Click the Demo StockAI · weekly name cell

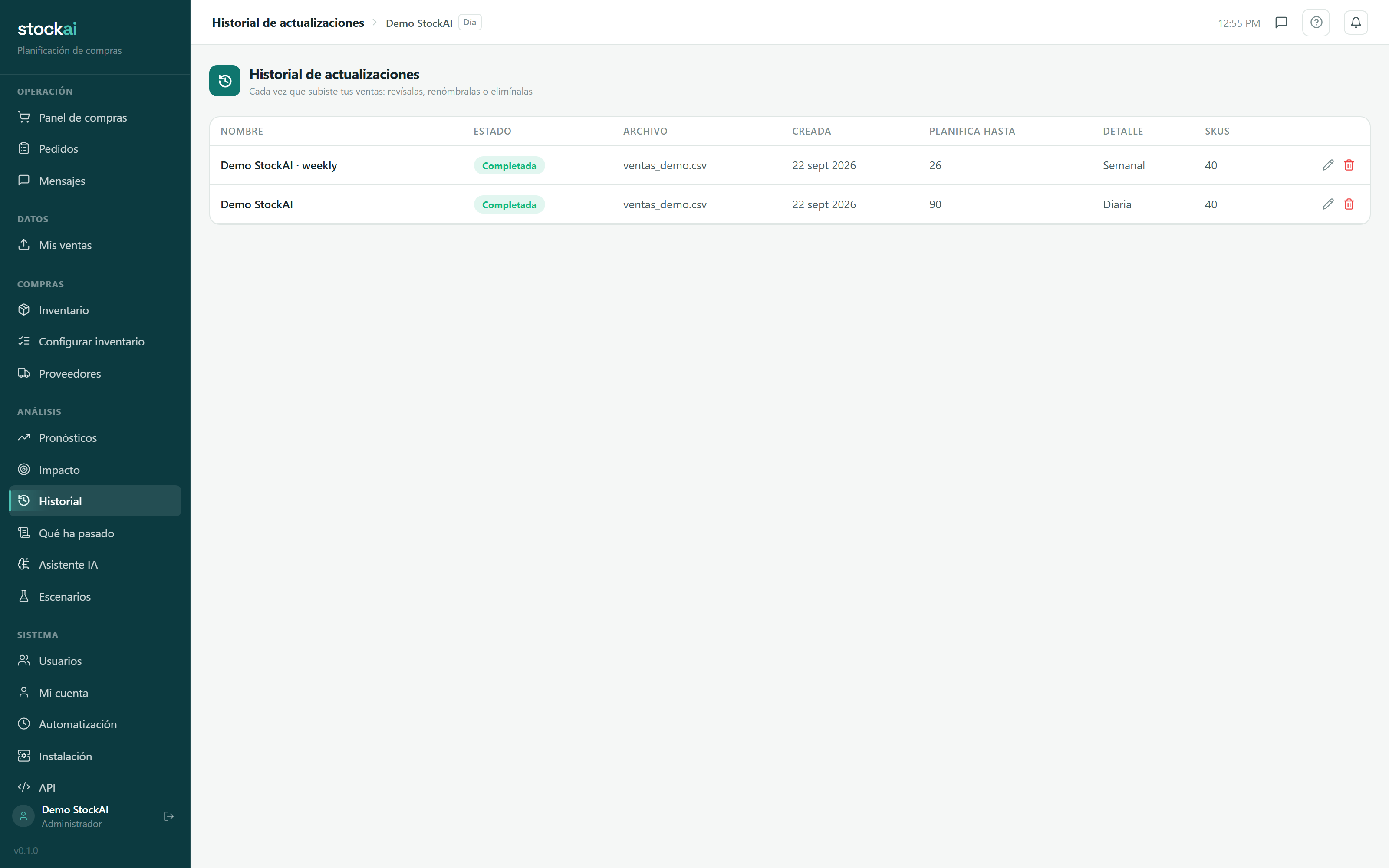(x=279, y=165)
